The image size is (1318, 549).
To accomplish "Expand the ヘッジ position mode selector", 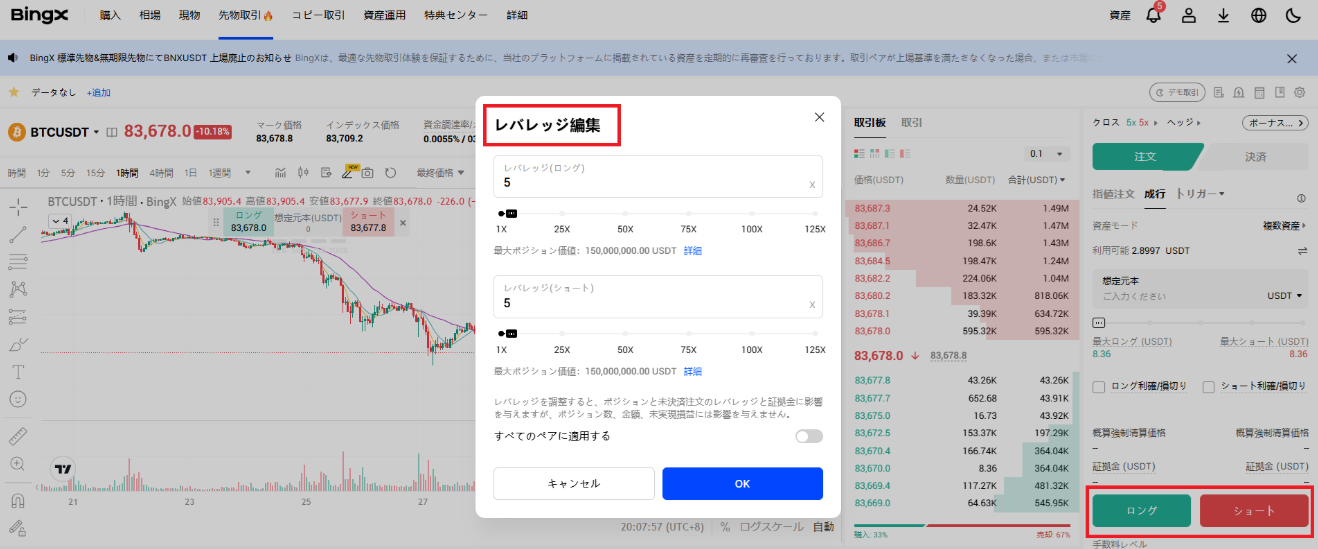I will pos(1182,123).
